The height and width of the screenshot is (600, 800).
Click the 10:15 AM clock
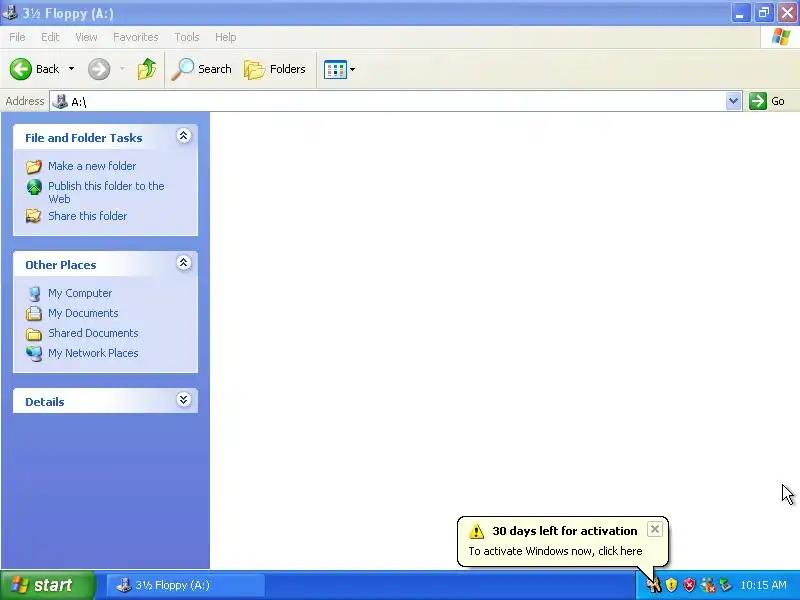click(763, 585)
